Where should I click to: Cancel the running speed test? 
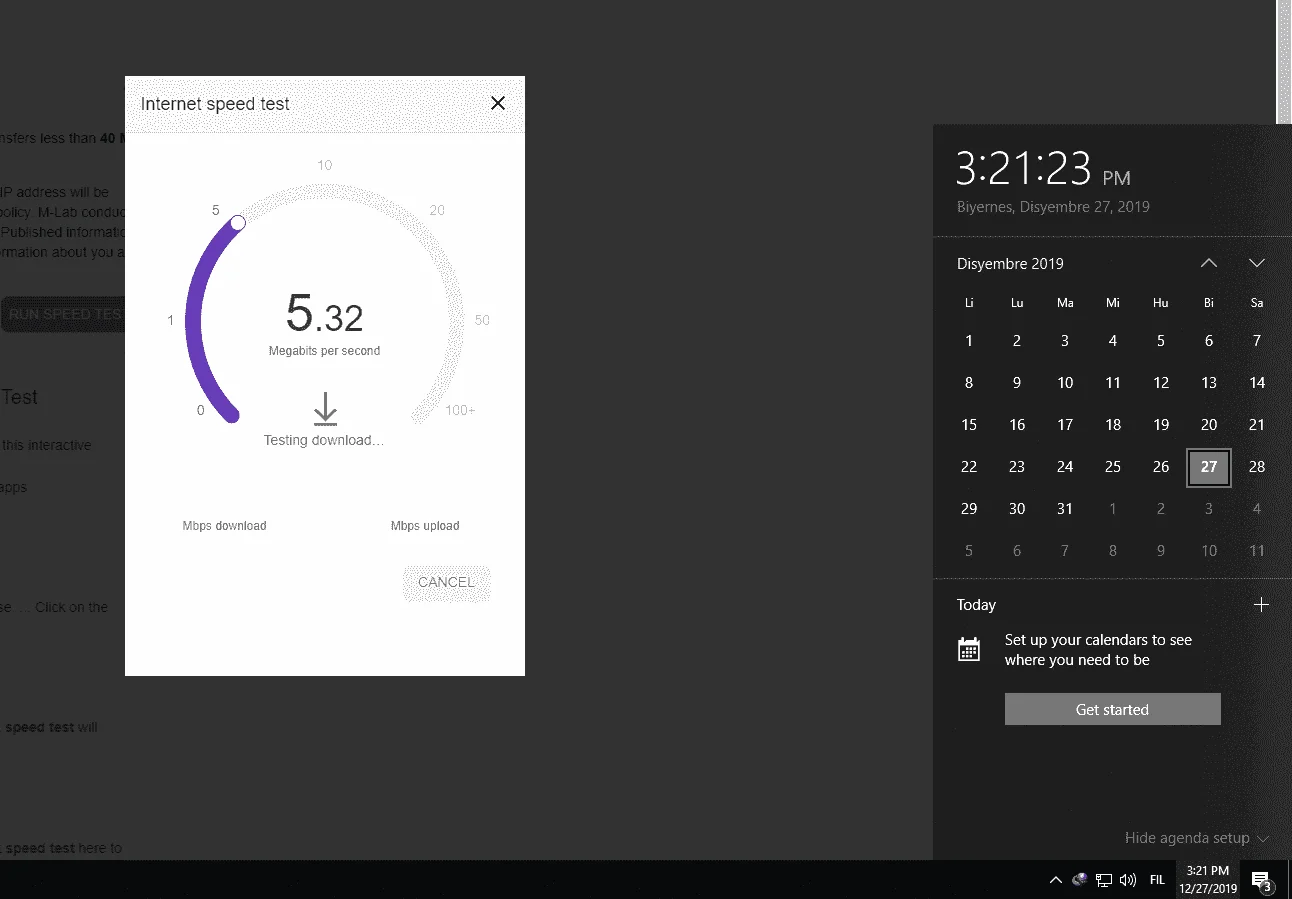446,582
